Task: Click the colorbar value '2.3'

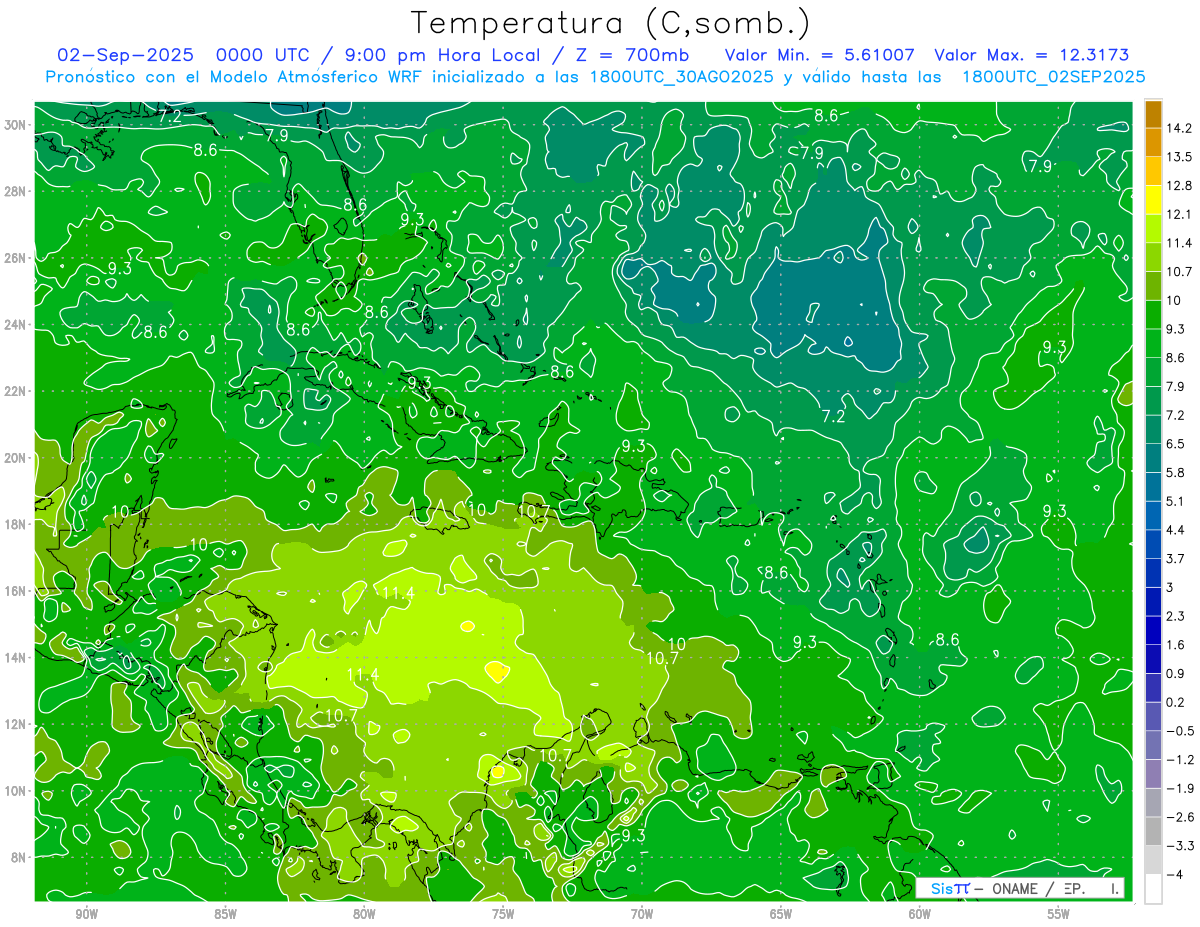Action: 1175,616
